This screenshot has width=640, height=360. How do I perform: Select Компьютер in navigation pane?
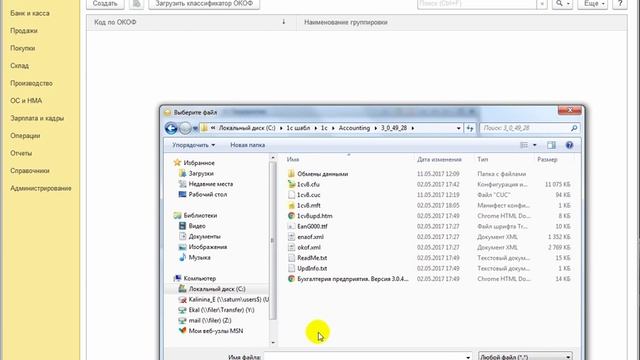click(200, 278)
